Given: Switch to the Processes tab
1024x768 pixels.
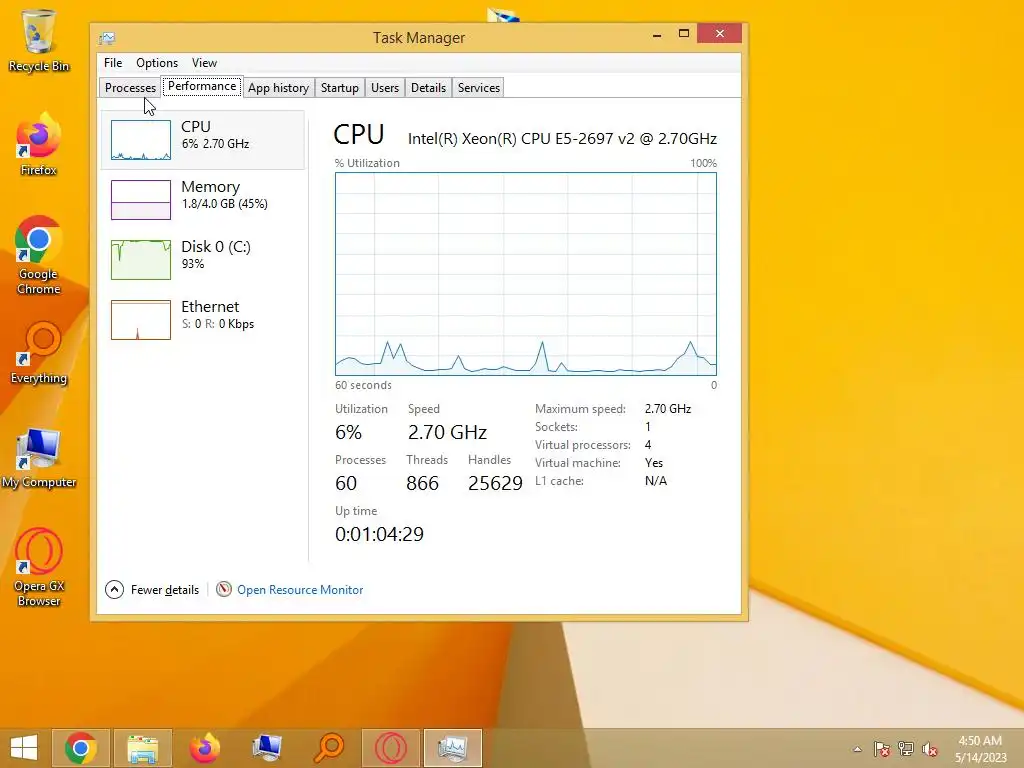Looking at the screenshot, I should (x=131, y=88).
